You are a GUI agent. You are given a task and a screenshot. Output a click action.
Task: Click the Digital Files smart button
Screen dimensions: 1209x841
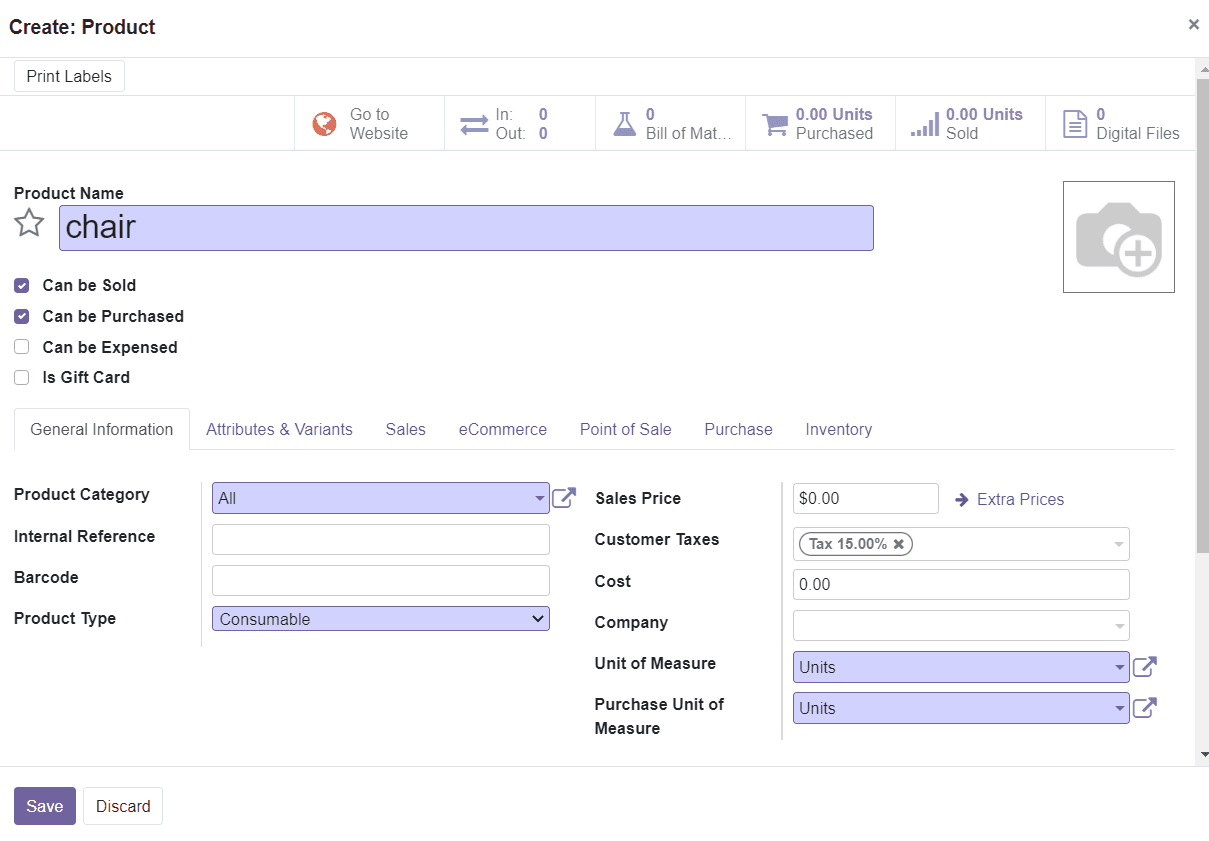coord(1119,123)
